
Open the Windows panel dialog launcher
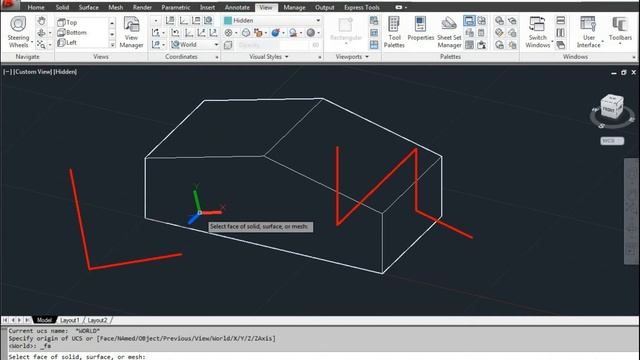click(x=634, y=57)
